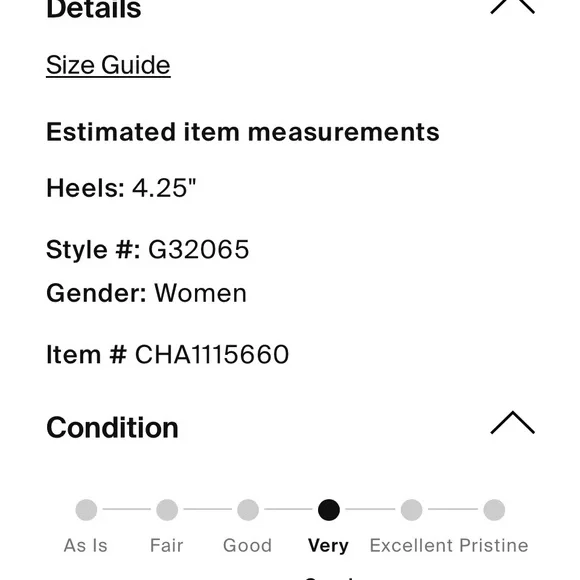This screenshot has height=580, width=580.
Task: Select the Pristine condition dot
Action: pyautogui.click(x=494, y=510)
